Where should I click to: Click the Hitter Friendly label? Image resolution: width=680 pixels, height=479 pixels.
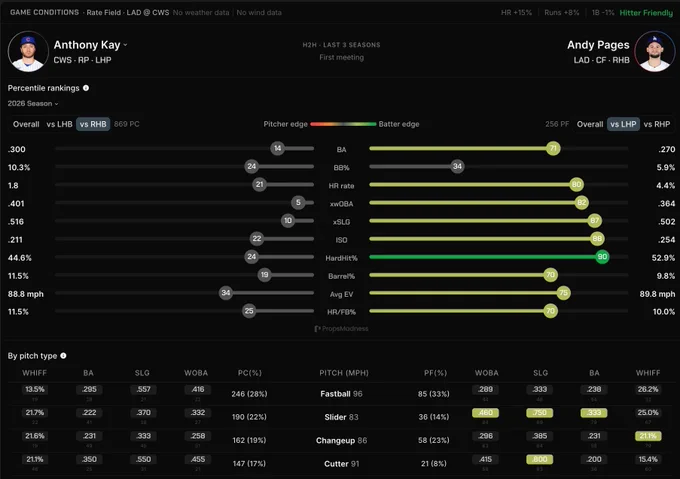pos(646,13)
